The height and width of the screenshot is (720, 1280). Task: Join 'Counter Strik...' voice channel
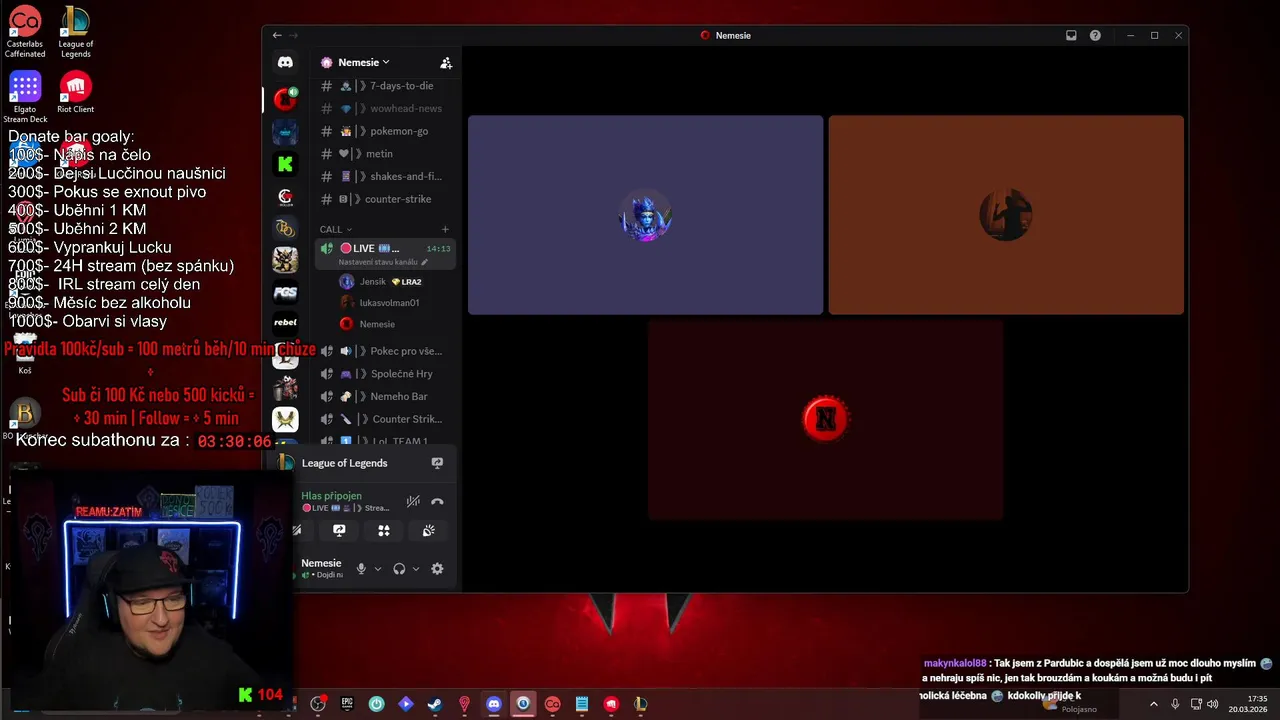click(x=385, y=419)
